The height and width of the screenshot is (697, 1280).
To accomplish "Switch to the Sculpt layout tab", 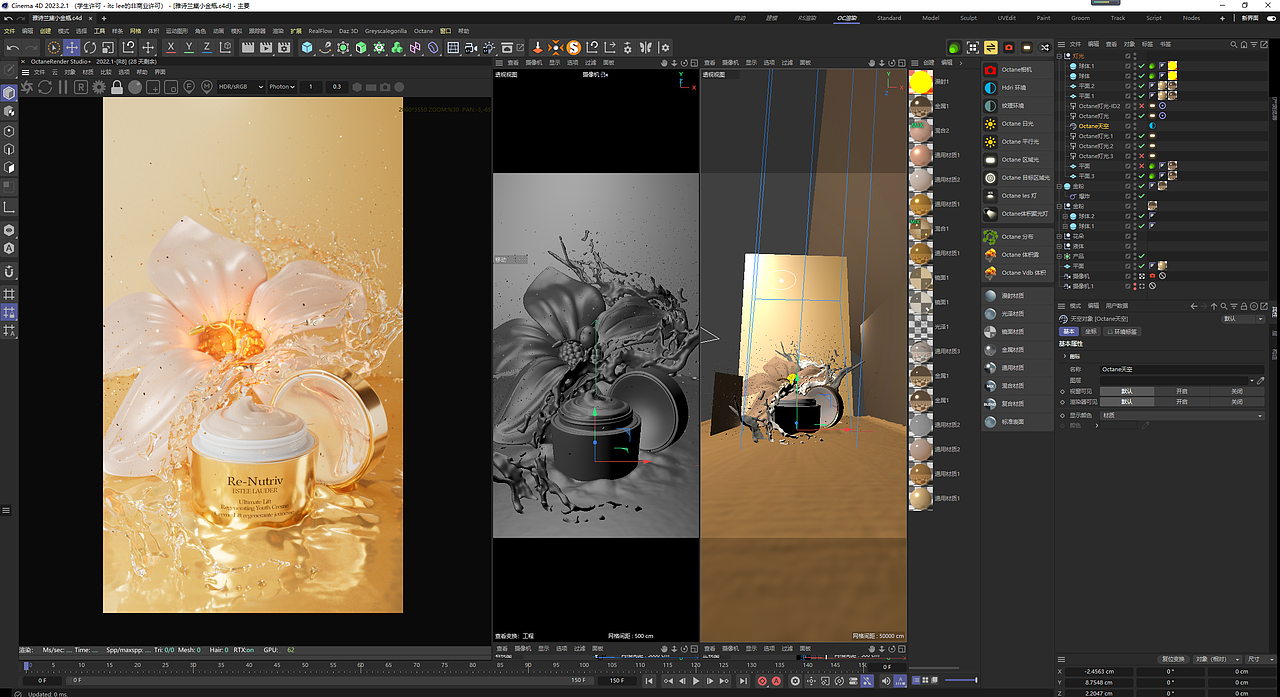I will [x=968, y=18].
